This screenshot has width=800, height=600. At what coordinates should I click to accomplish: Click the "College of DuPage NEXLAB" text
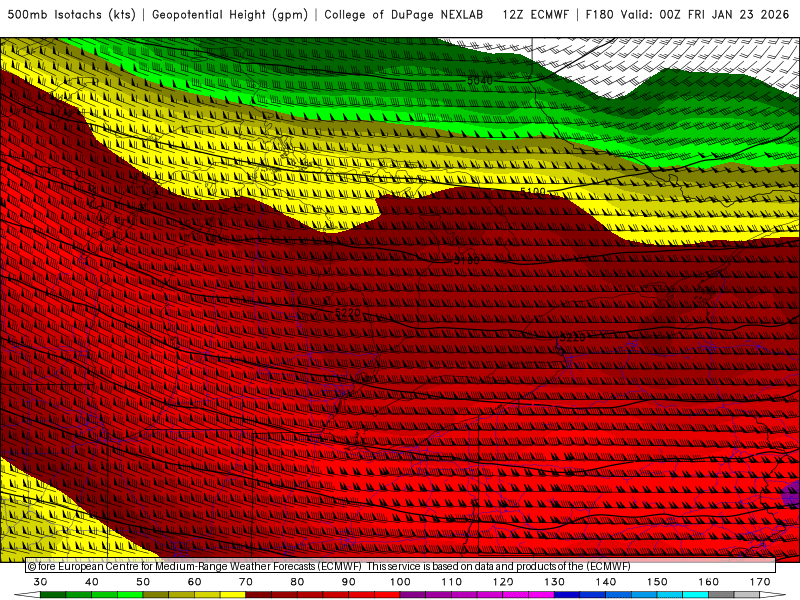pos(404,15)
